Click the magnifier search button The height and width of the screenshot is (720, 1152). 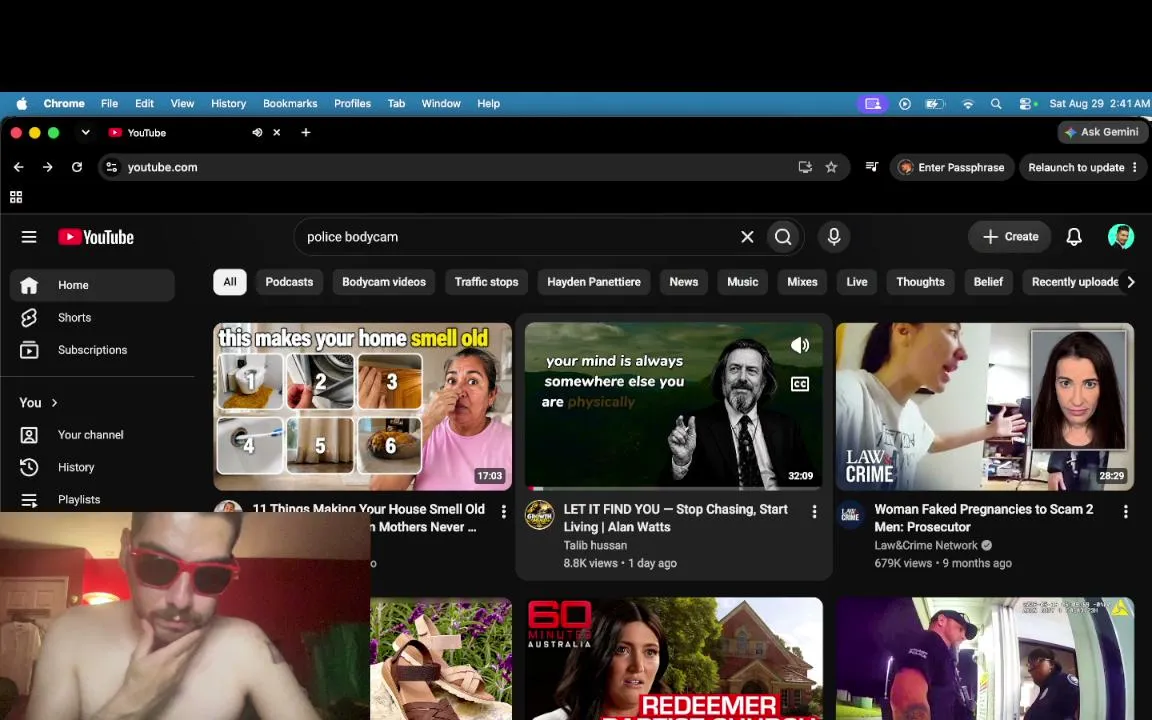783,237
